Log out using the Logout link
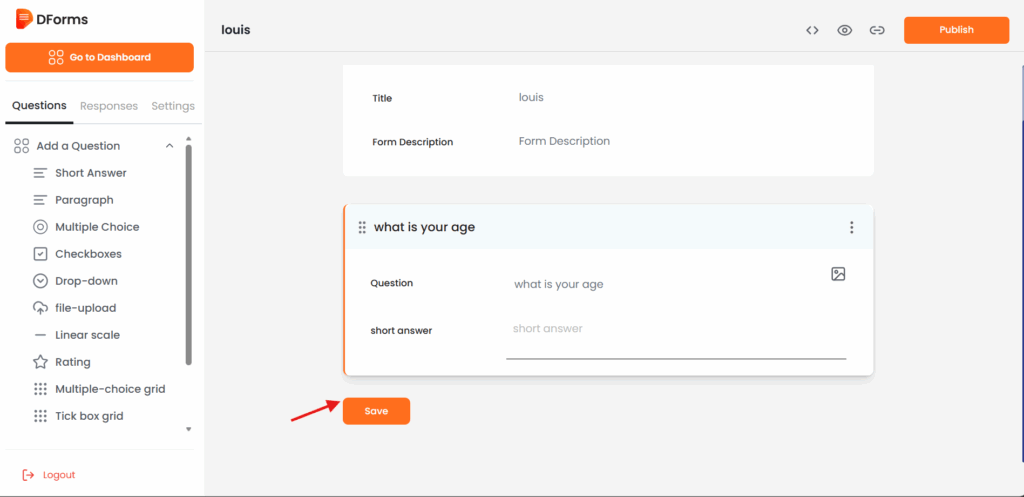This screenshot has height=497, width=1024. point(58,475)
